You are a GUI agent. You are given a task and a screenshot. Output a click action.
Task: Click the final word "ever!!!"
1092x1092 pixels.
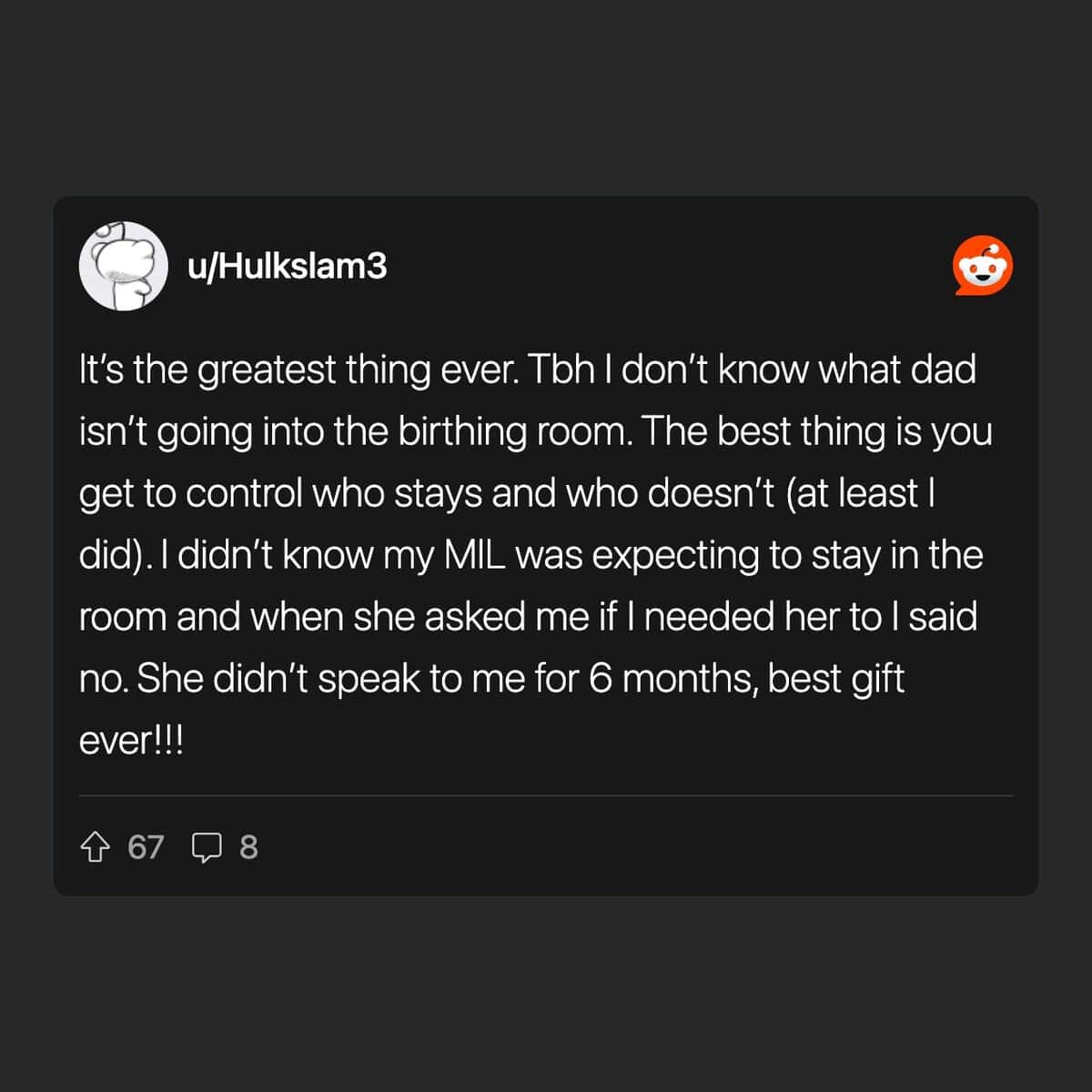click(x=131, y=741)
